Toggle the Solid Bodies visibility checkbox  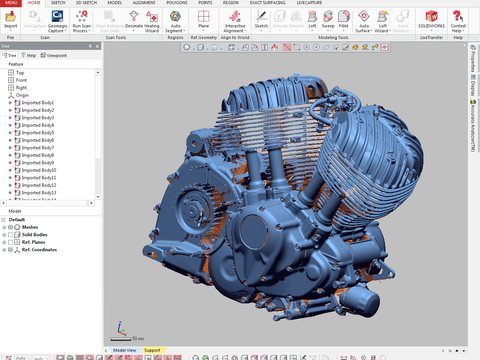coord(10,235)
